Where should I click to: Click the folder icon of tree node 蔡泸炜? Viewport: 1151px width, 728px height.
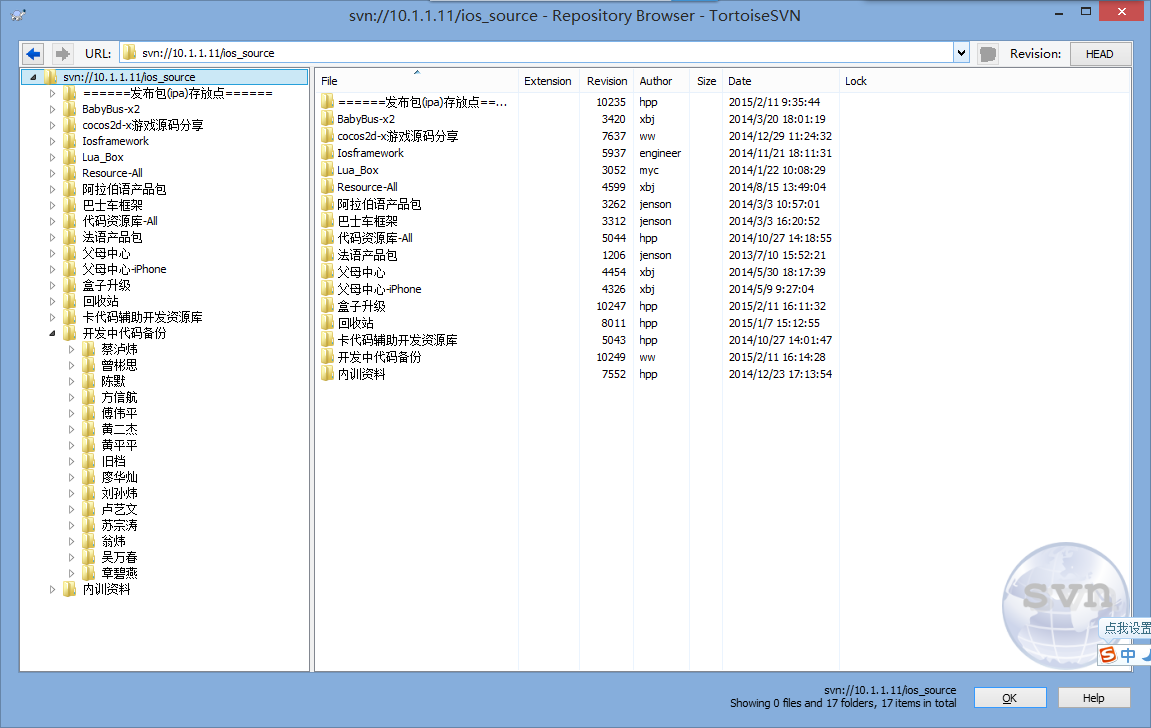click(x=89, y=349)
